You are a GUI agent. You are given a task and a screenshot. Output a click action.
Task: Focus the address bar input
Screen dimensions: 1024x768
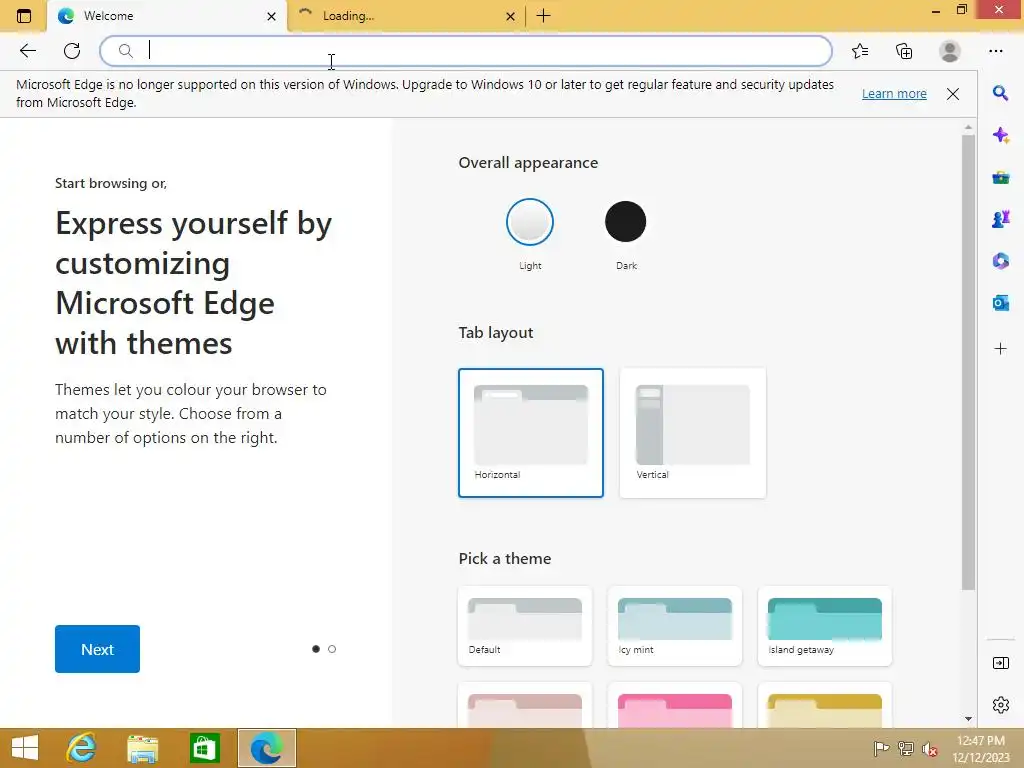(x=466, y=51)
